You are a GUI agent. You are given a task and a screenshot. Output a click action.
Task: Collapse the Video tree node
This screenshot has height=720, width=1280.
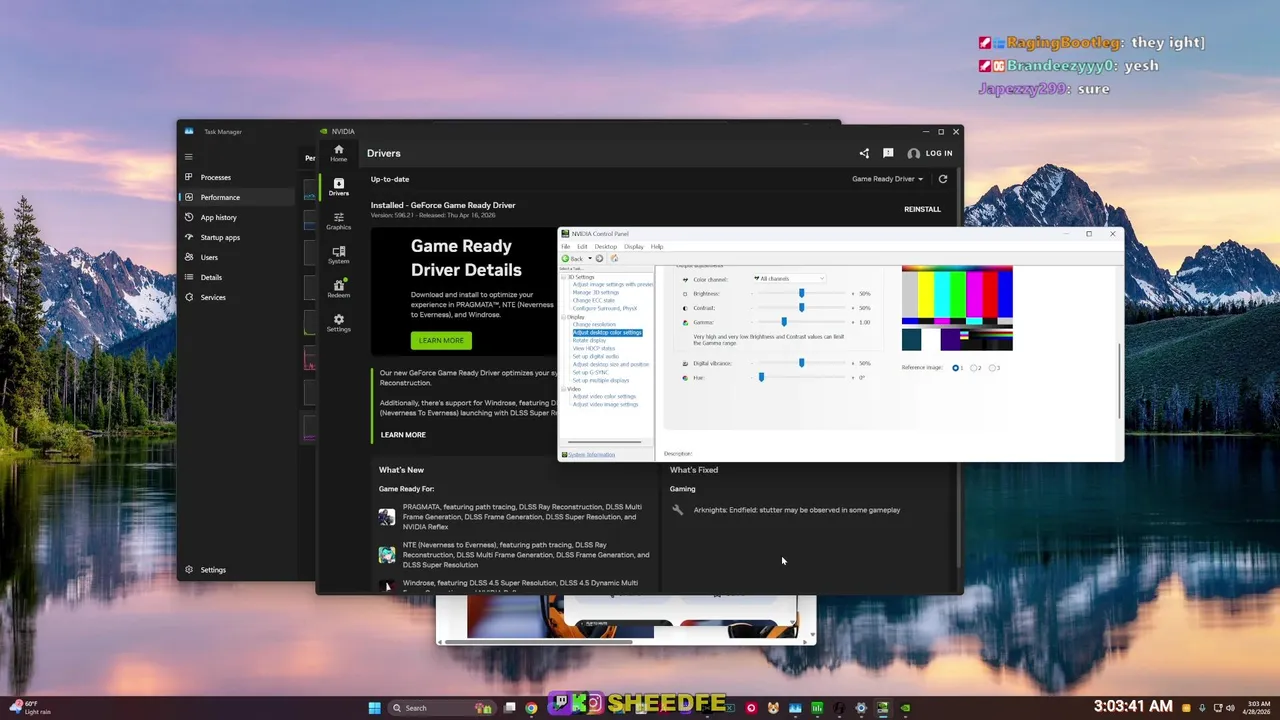click(x=563, y=389)
